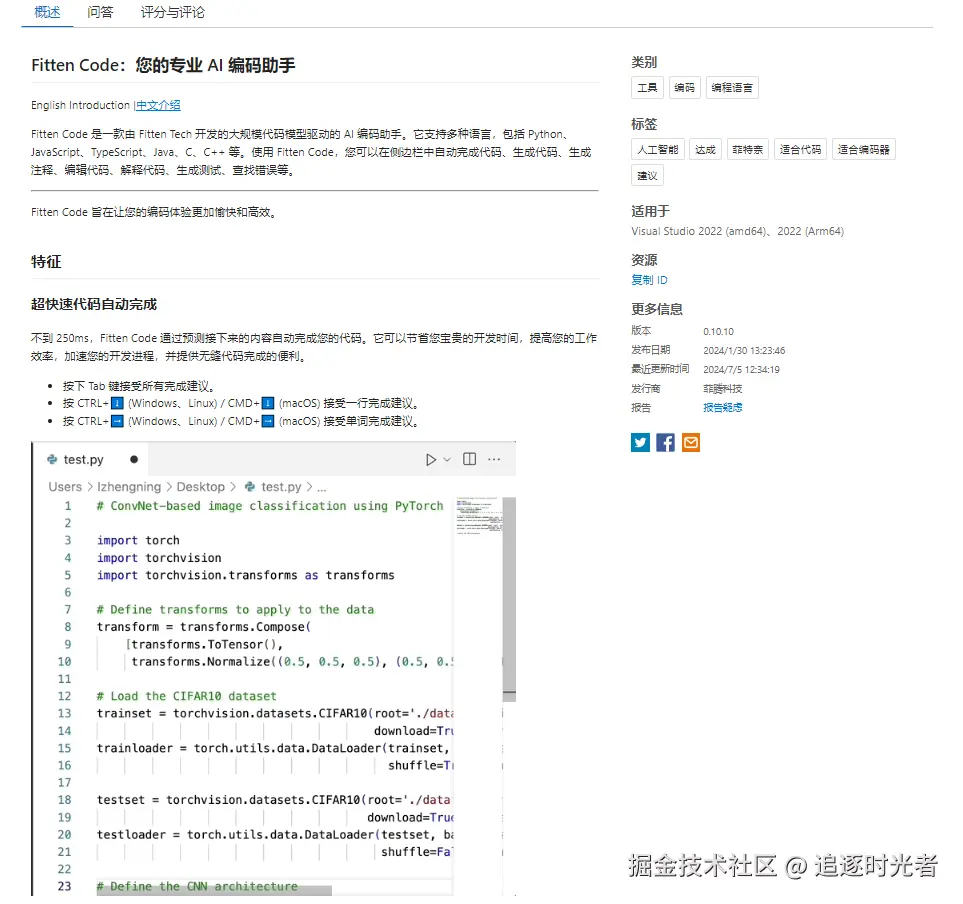Open the 评分与评论 tab

[x=173, y=12]
